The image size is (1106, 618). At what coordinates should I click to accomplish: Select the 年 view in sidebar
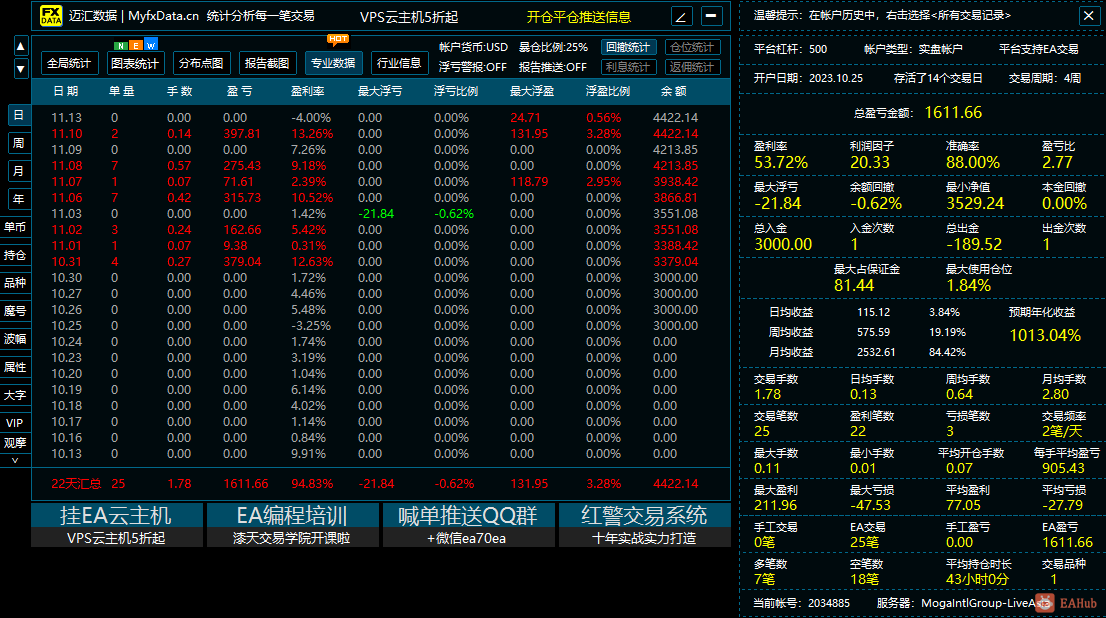point(19,199)
